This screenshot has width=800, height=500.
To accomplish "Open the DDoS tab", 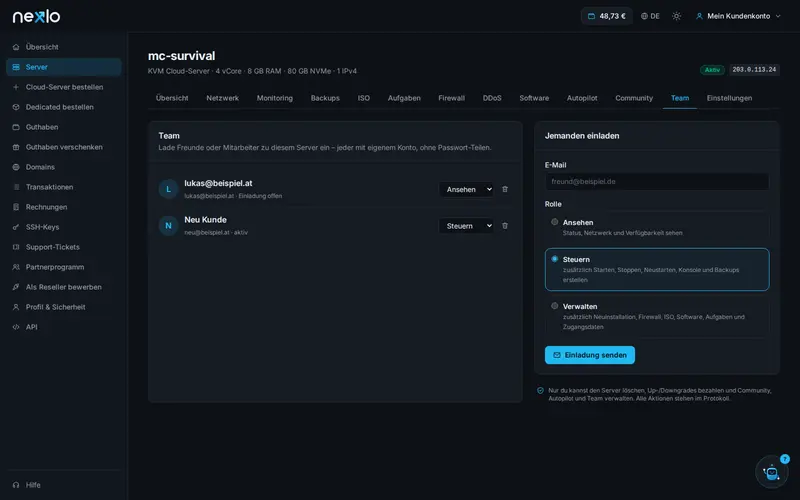I will pyautogui.click(x=492, y=98).
